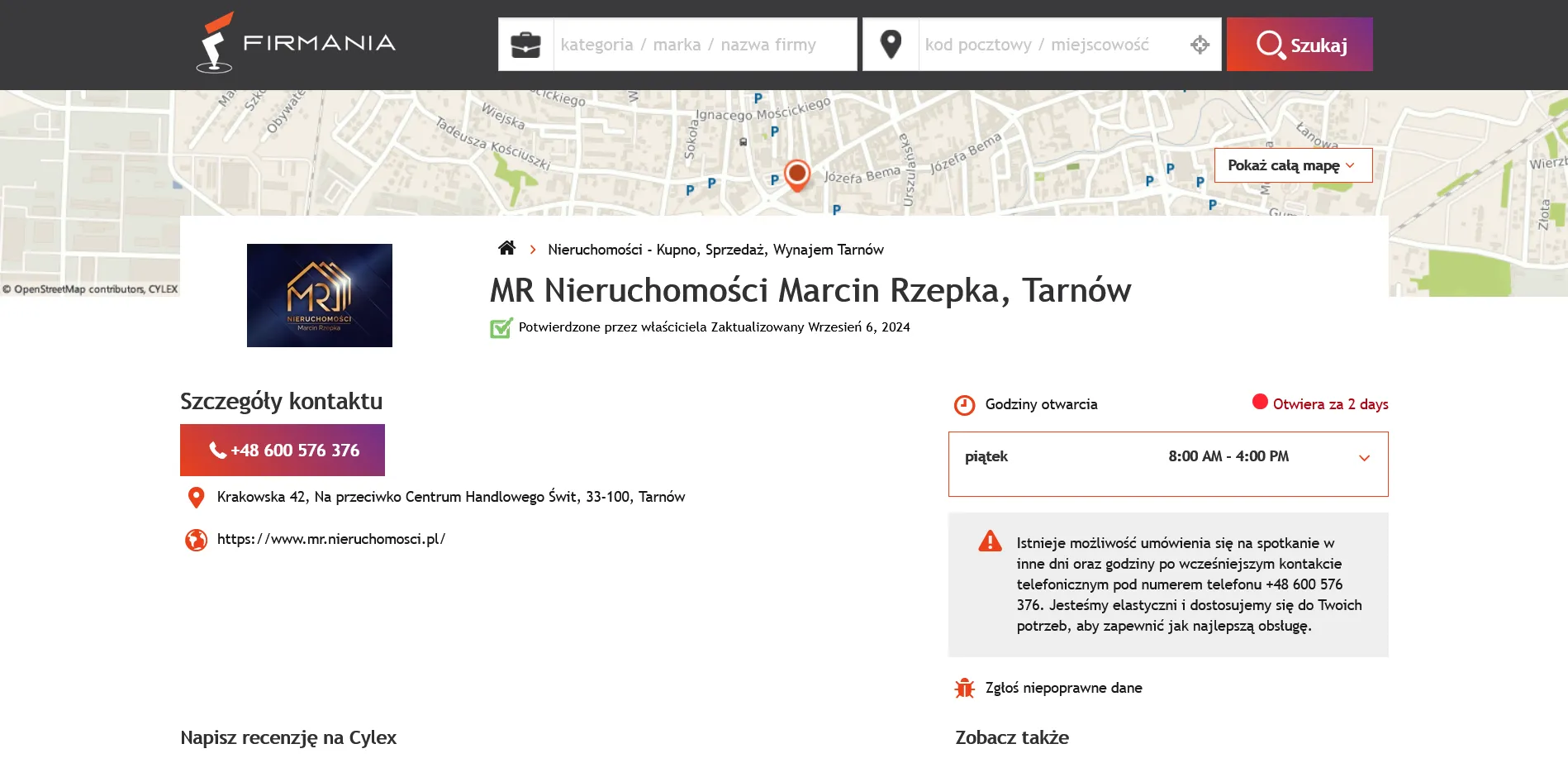
Task: Select the breadcrumb chevron separator
Action: tap(533, 250)
